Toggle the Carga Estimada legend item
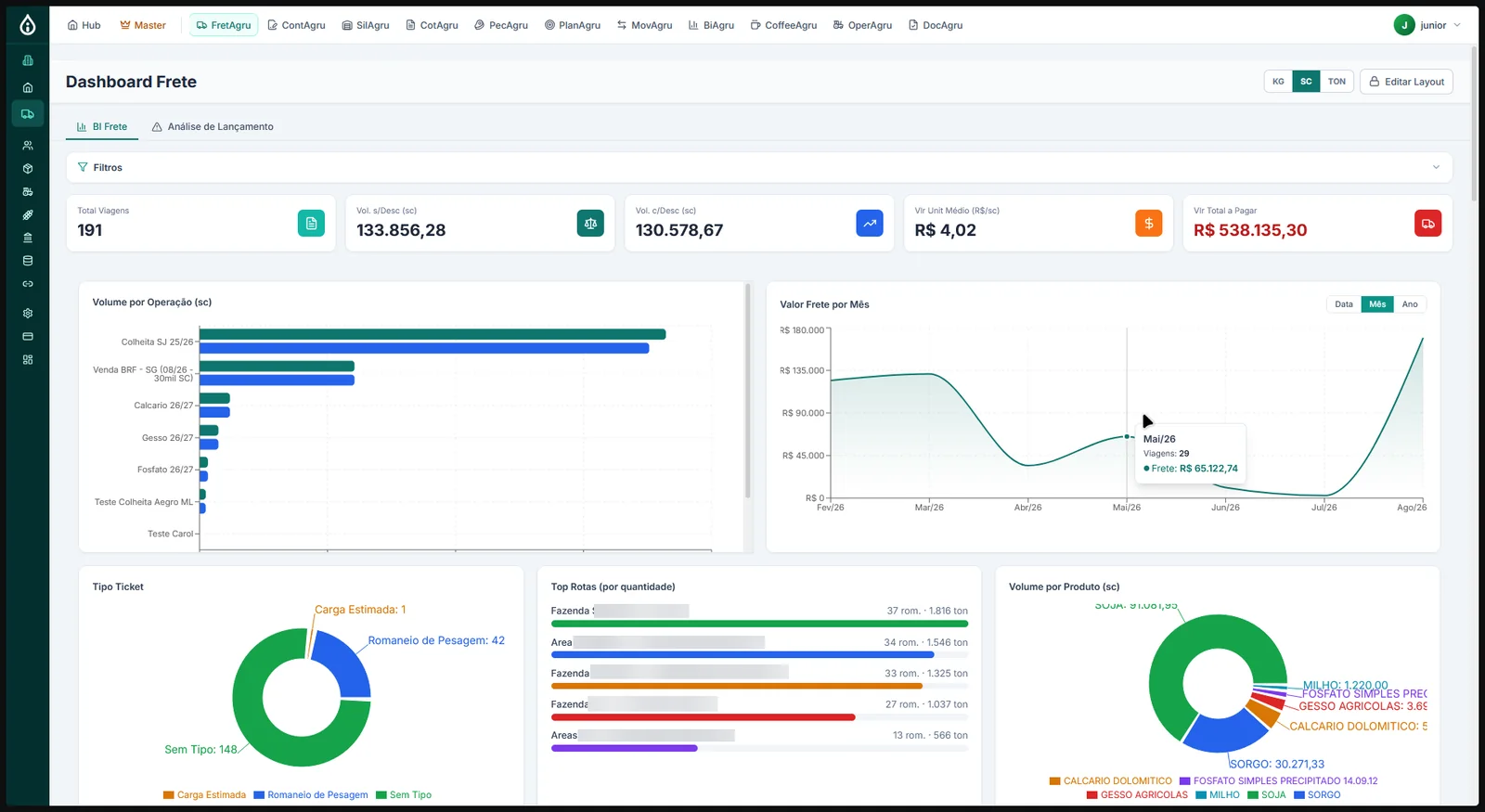 pyautogui.click(x=204, y=795)
